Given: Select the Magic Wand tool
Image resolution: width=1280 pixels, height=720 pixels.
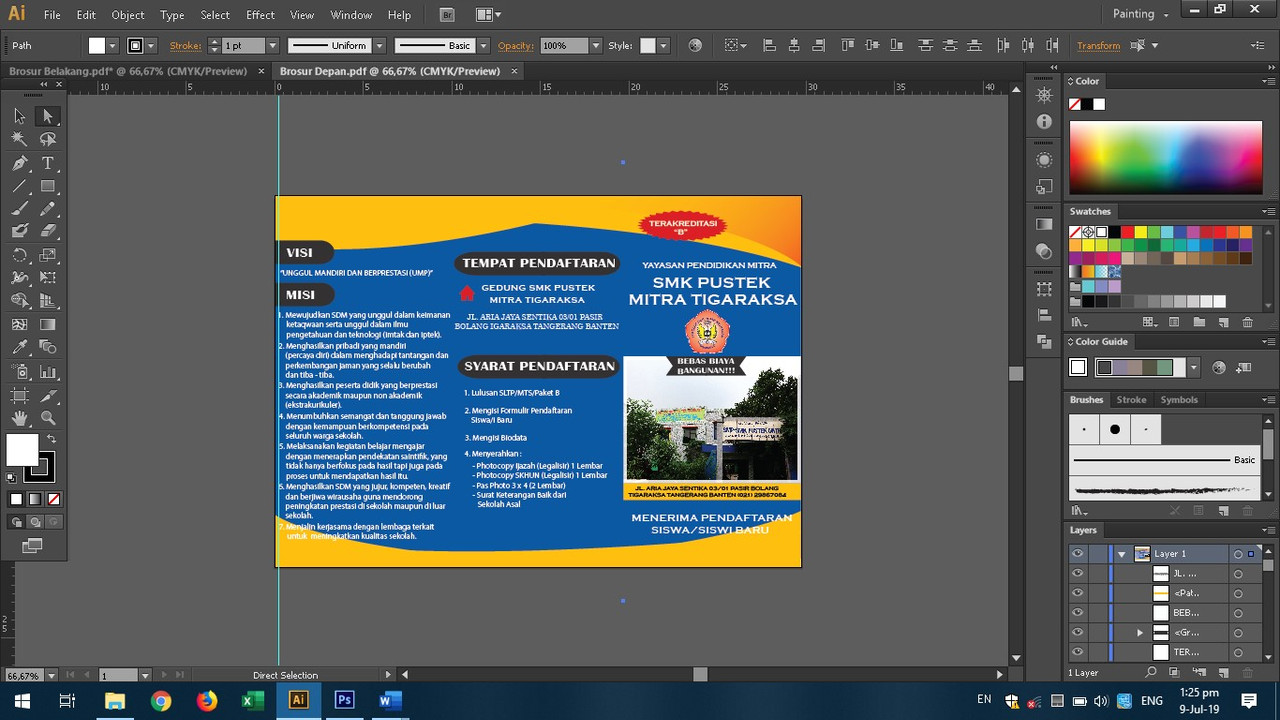Looking at the screenshot, I should click(x=20, y=139).
